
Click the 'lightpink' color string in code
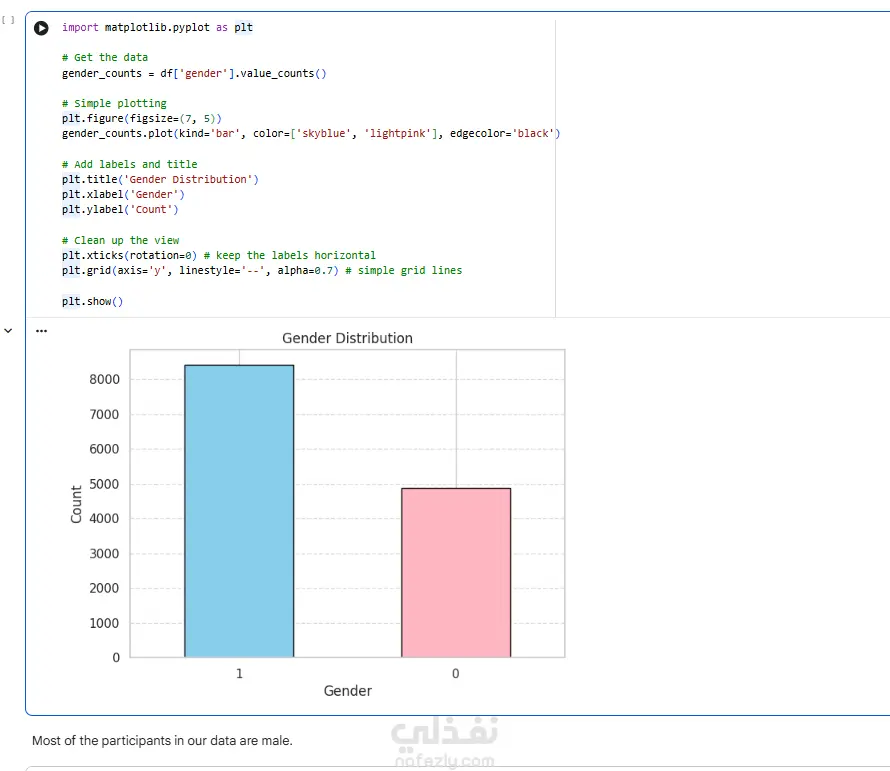[x=397, y=133]
